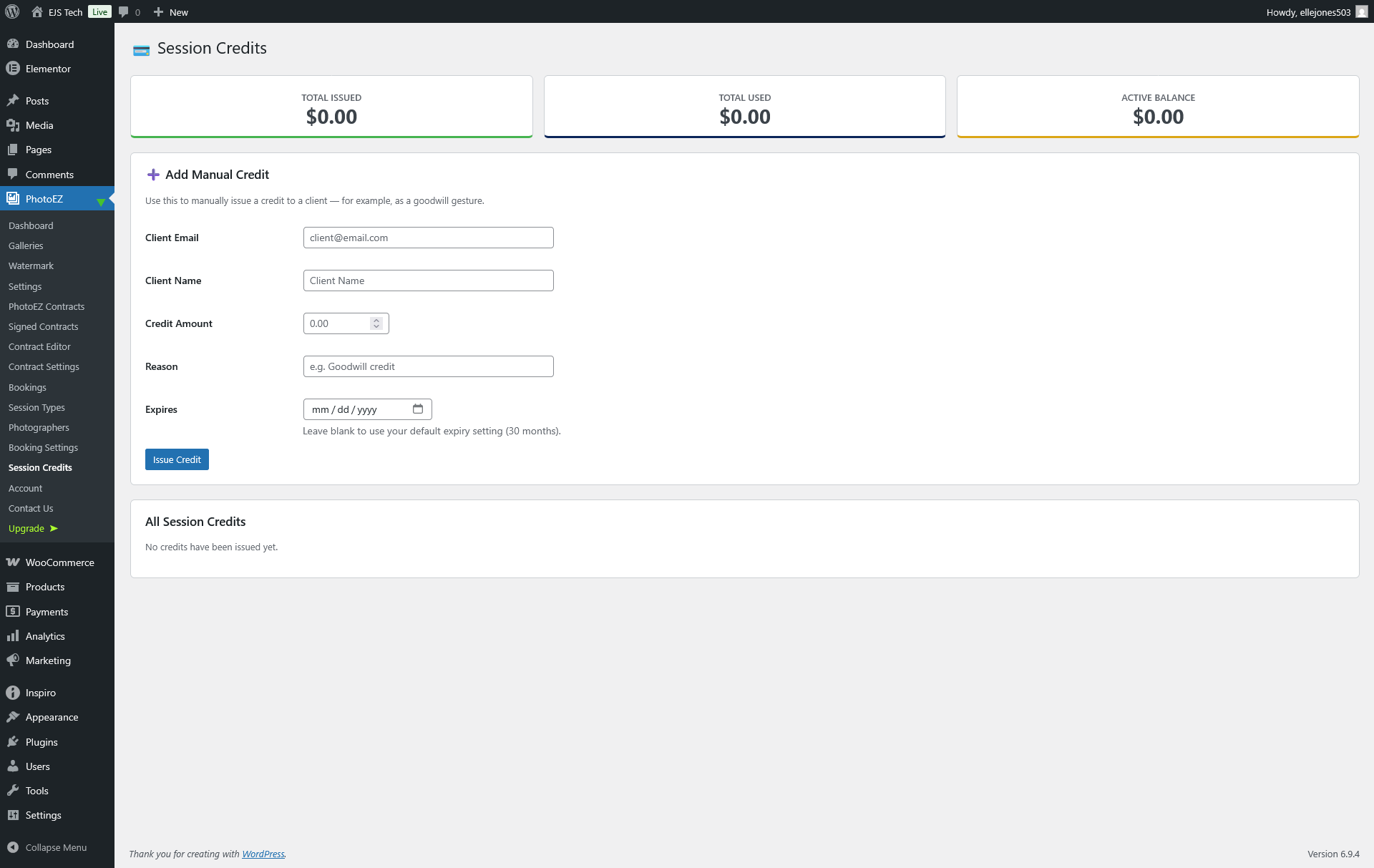Image resolution: width=1374 pixels, height=868 pixels.
Task: Click the Elementor sidebar icon
Action: point(13,69)
